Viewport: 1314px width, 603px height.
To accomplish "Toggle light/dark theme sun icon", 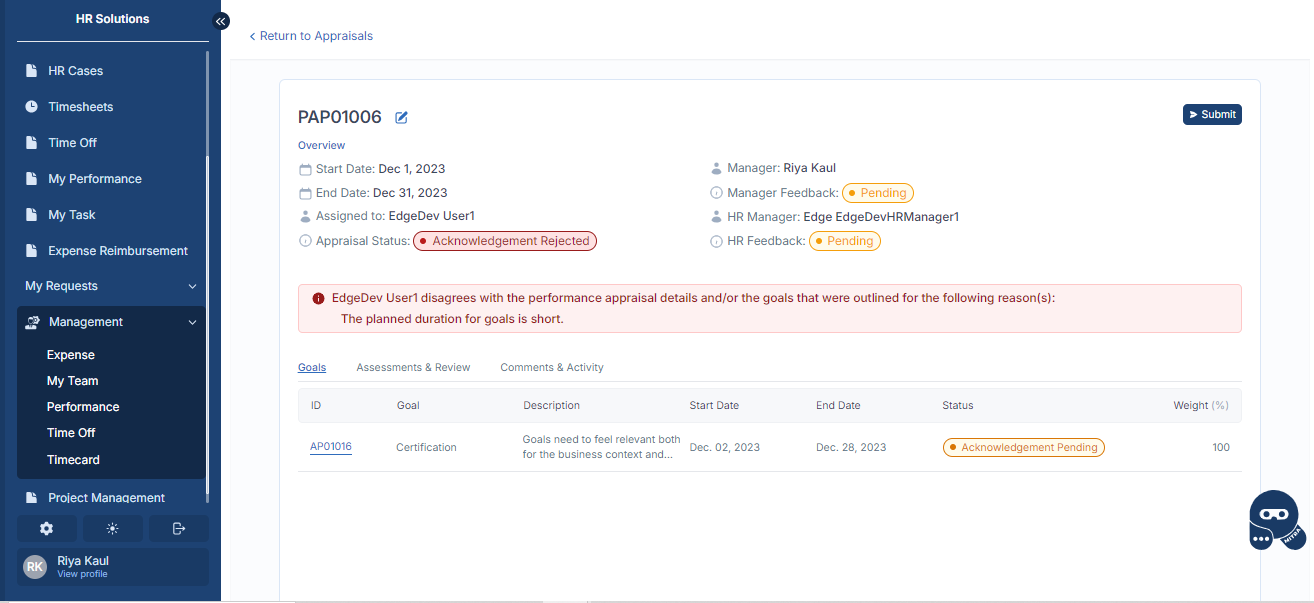I will pos(112,529).
